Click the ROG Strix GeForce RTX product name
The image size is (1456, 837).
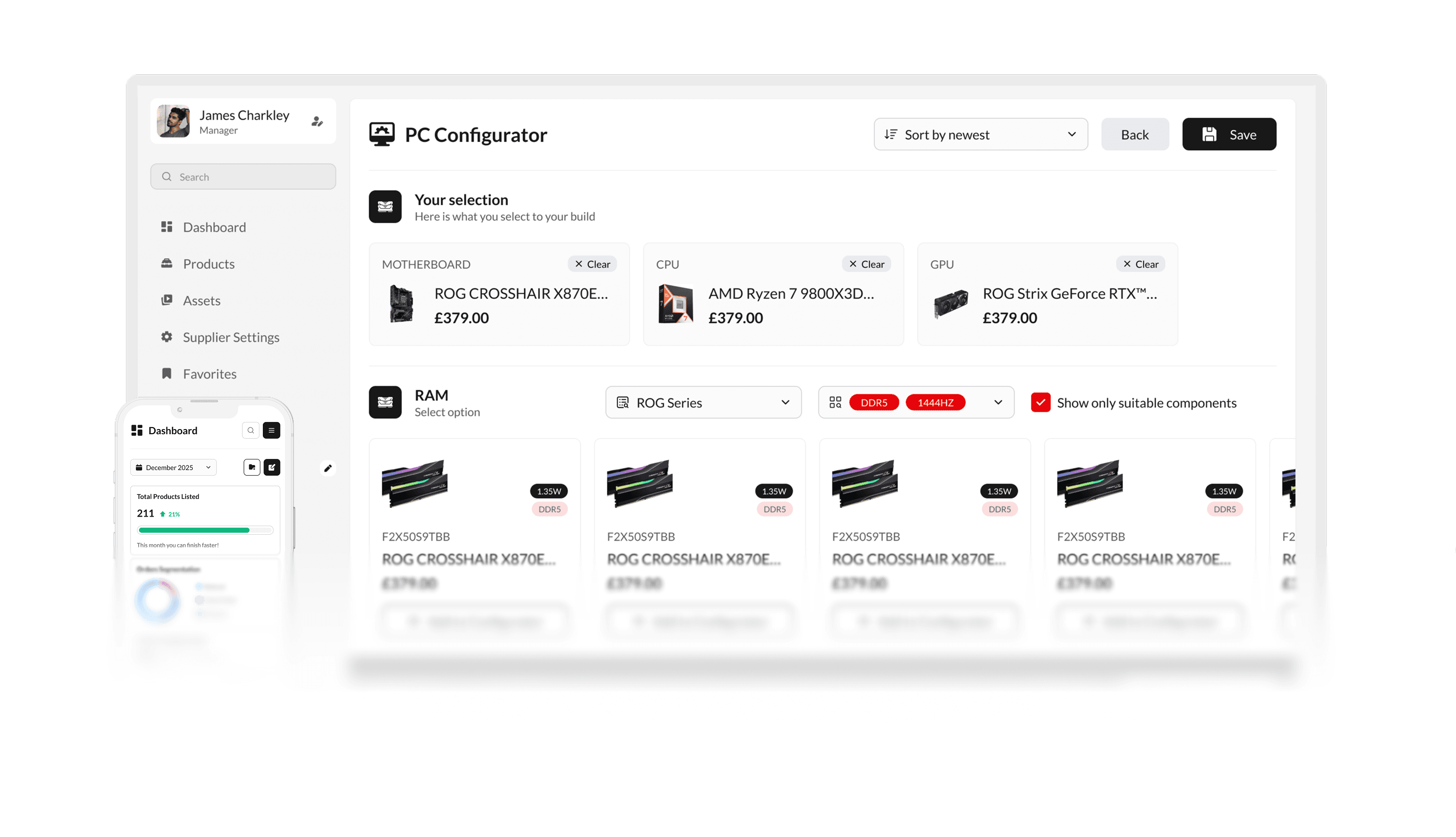coord(1070,293)
